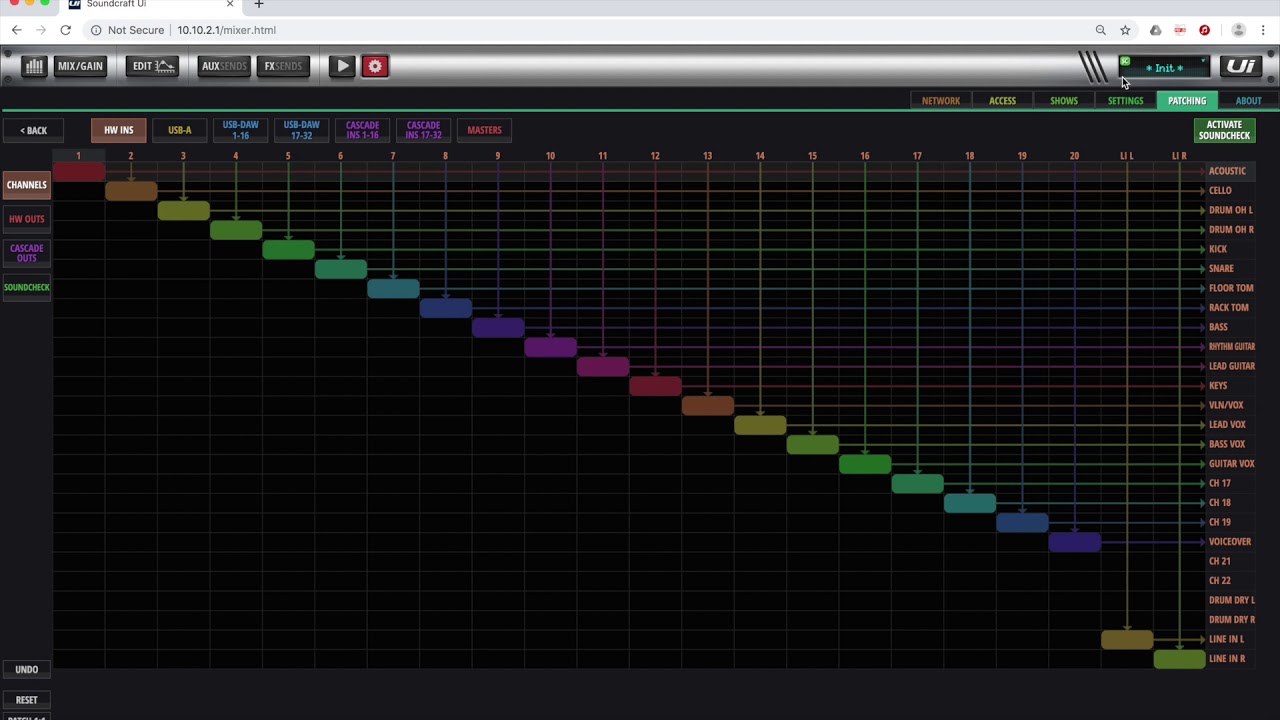
Task: Click patch node for input 12 to KEYS
Action: (655, 386)
